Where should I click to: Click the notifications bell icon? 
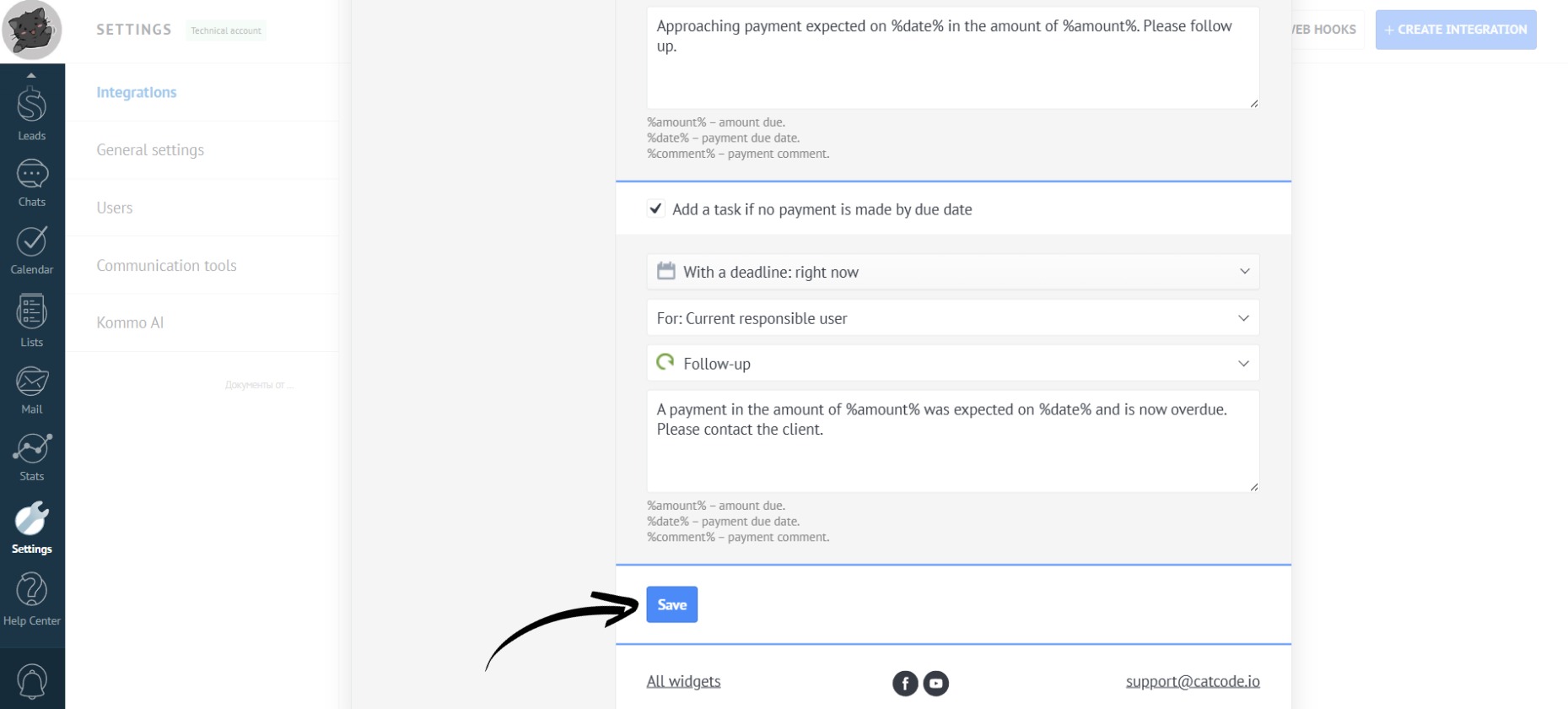[x=32, y=681]
